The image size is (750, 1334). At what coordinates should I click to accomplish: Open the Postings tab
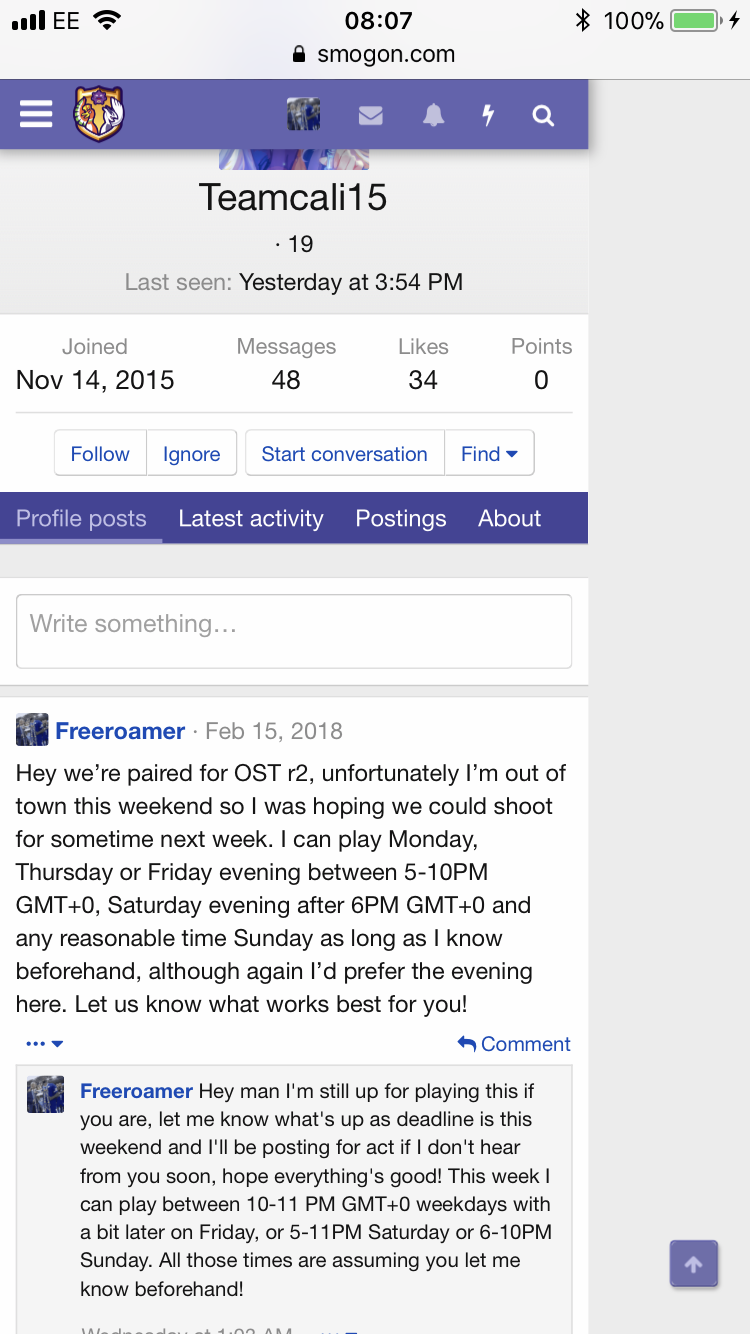pyautogui.click(x=401, y=518)
